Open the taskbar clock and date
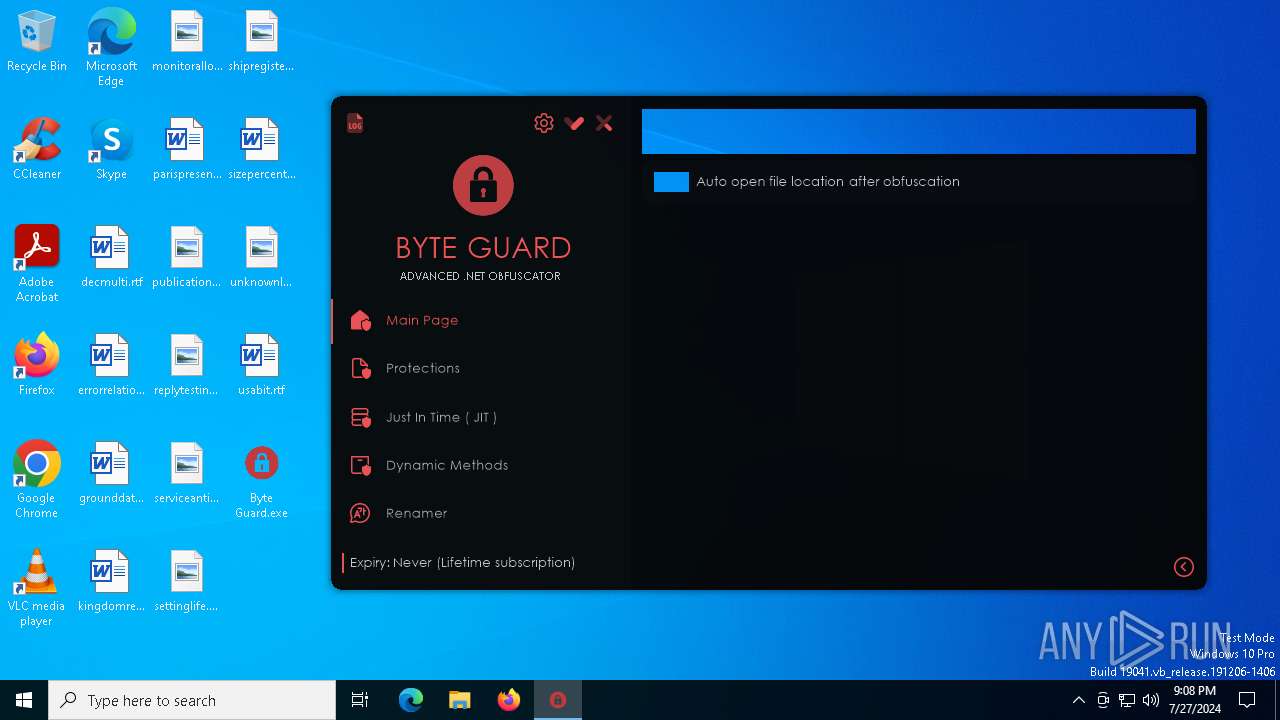This screenshot has height=720, width=1280. point(1194,700)
